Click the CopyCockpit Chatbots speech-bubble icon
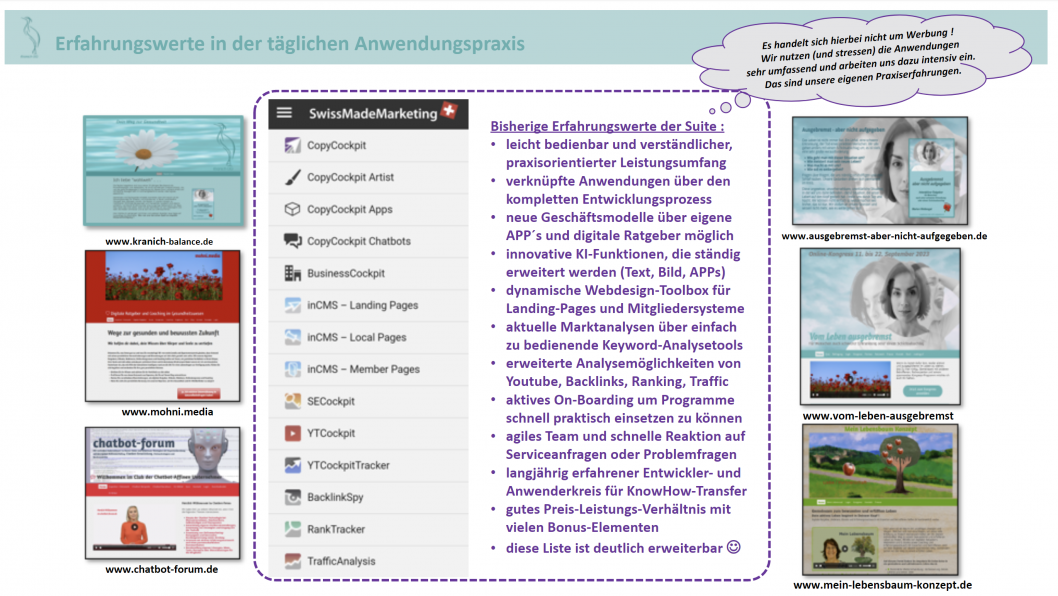Screen dimensions: 1058x596 coord(292,241)
